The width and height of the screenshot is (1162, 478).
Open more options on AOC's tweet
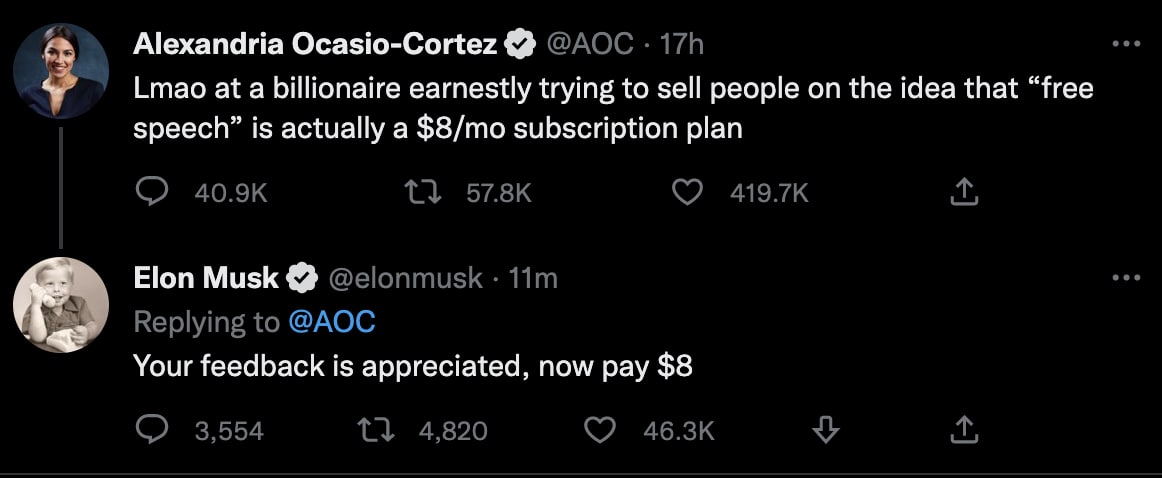pos(1126,44)
